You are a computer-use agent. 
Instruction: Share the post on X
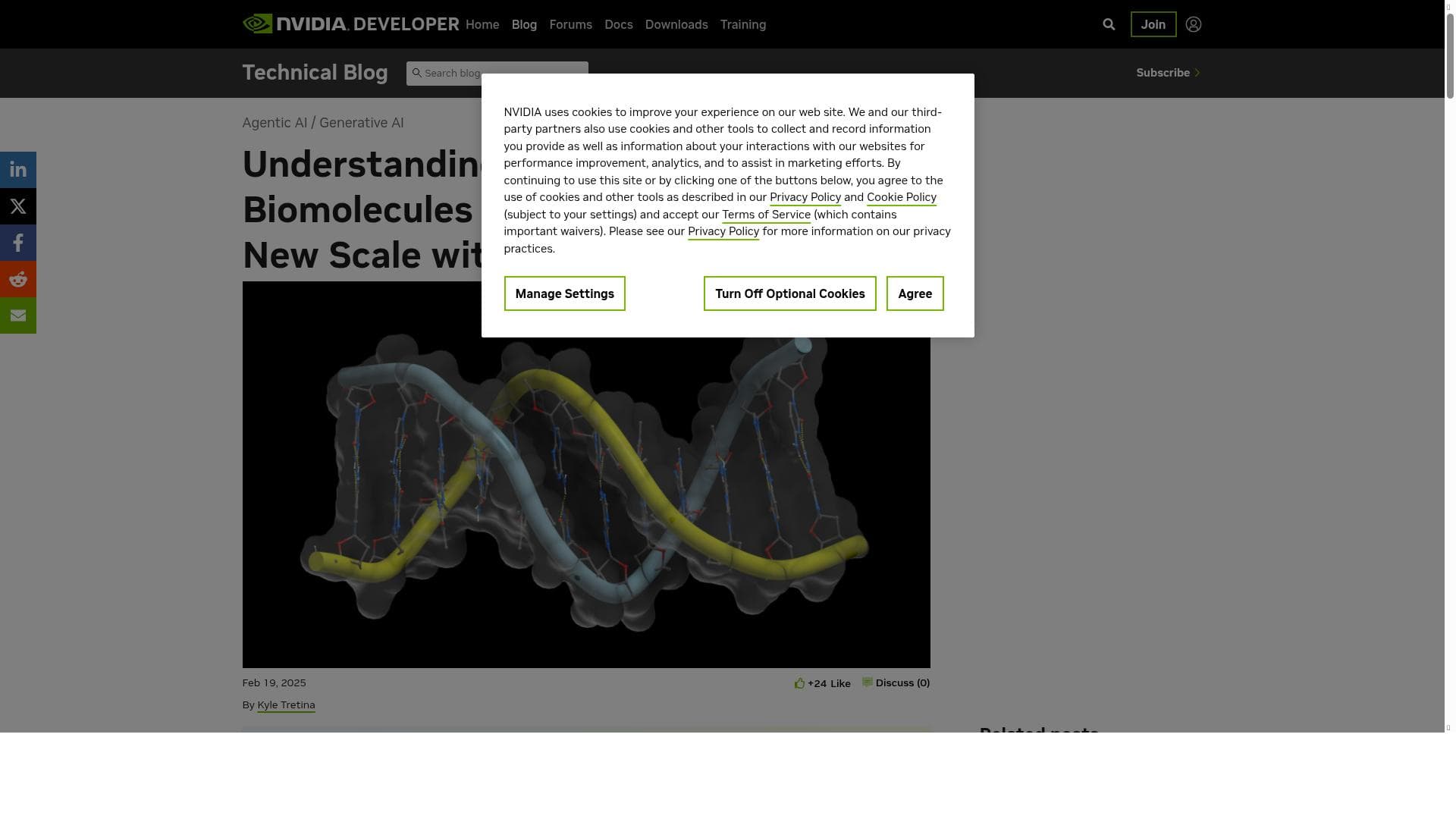[18, 206]
